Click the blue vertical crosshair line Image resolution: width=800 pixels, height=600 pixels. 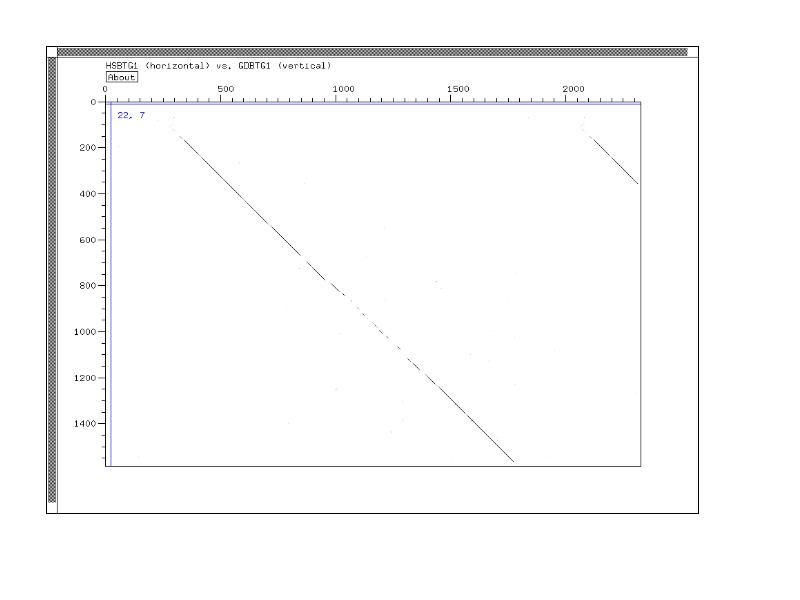point(111,284)
